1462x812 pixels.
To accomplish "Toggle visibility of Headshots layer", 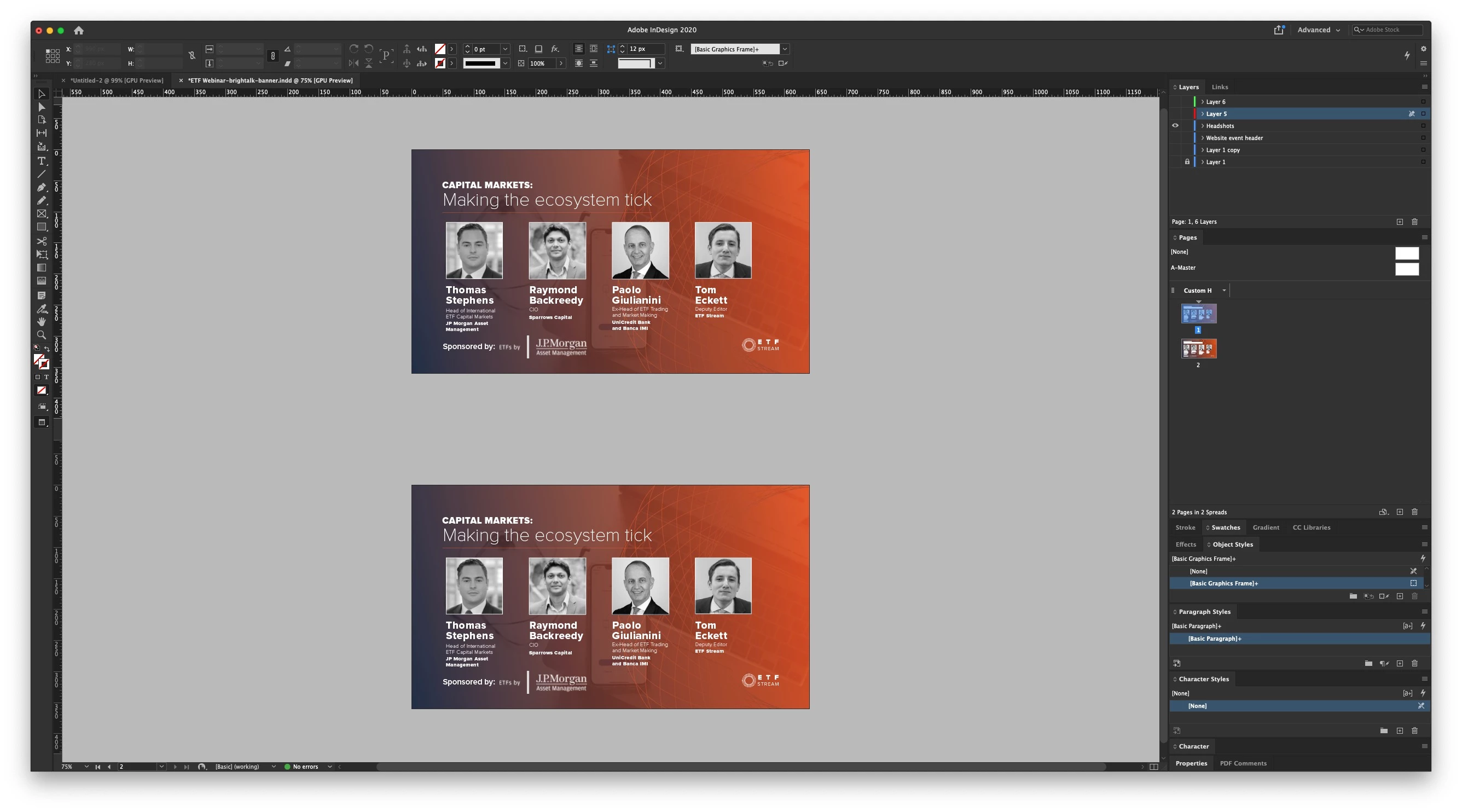I will click(1175, 126).
